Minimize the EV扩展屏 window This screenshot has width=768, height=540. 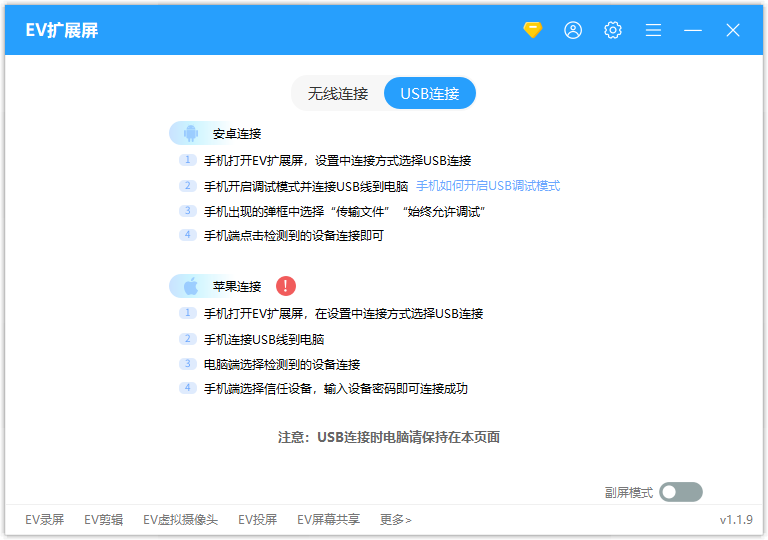point(693,30)
